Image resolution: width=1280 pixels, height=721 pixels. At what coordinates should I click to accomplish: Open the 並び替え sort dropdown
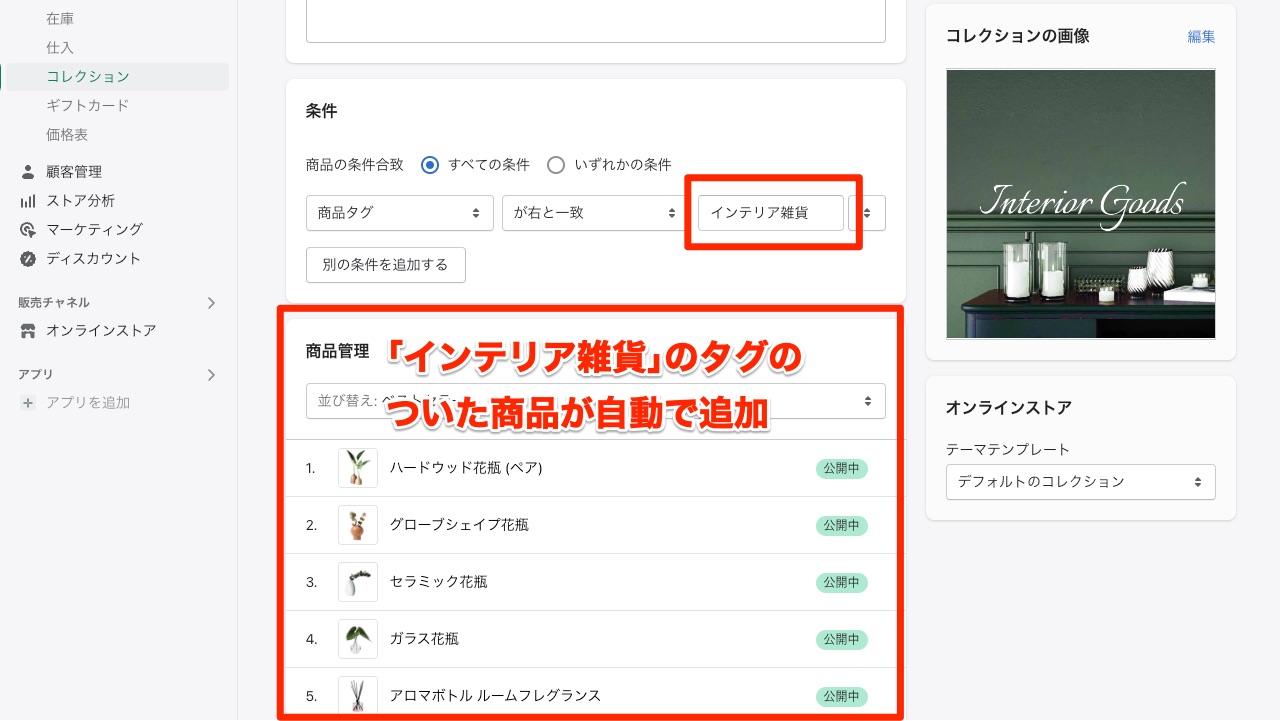click(x=596, y=401)
